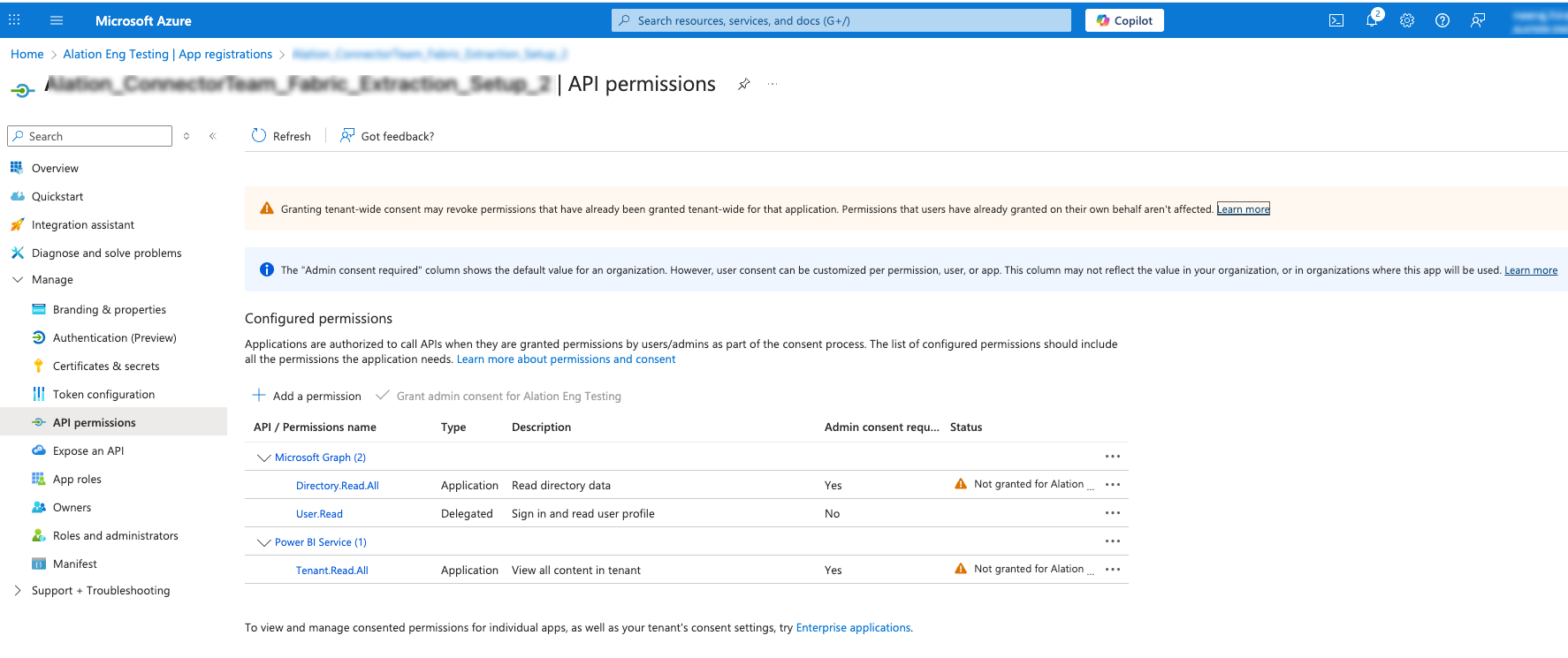
Task: Open the top-bar feedback icon
Action: point(1477,20)
